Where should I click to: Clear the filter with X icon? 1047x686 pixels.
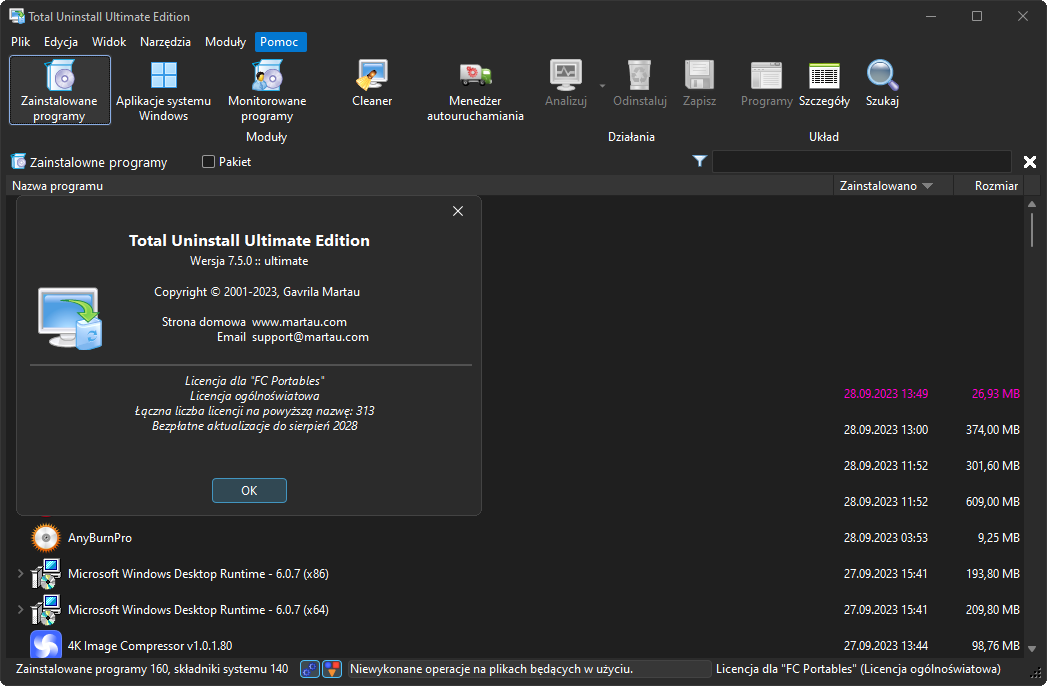(1030, 162)
